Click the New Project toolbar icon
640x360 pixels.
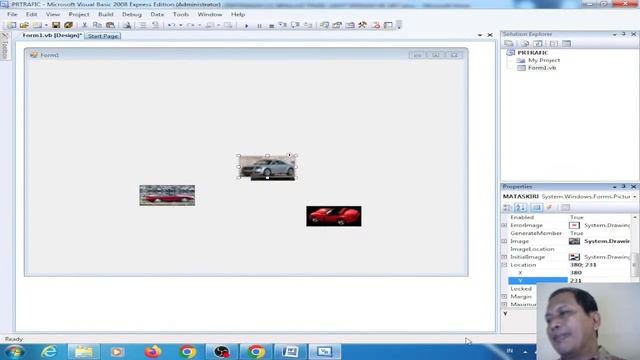coord(11,25)
